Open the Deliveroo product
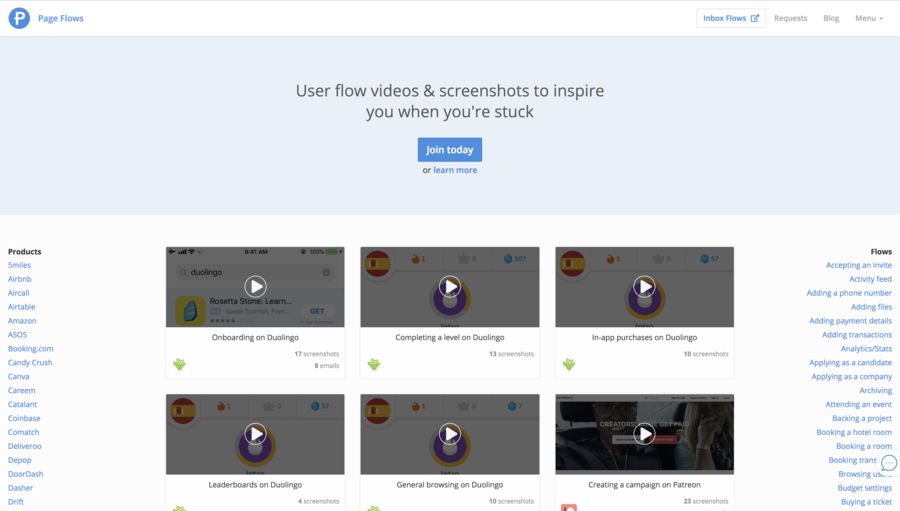Viewport: 900px width, 511px height. pos(25,446)
